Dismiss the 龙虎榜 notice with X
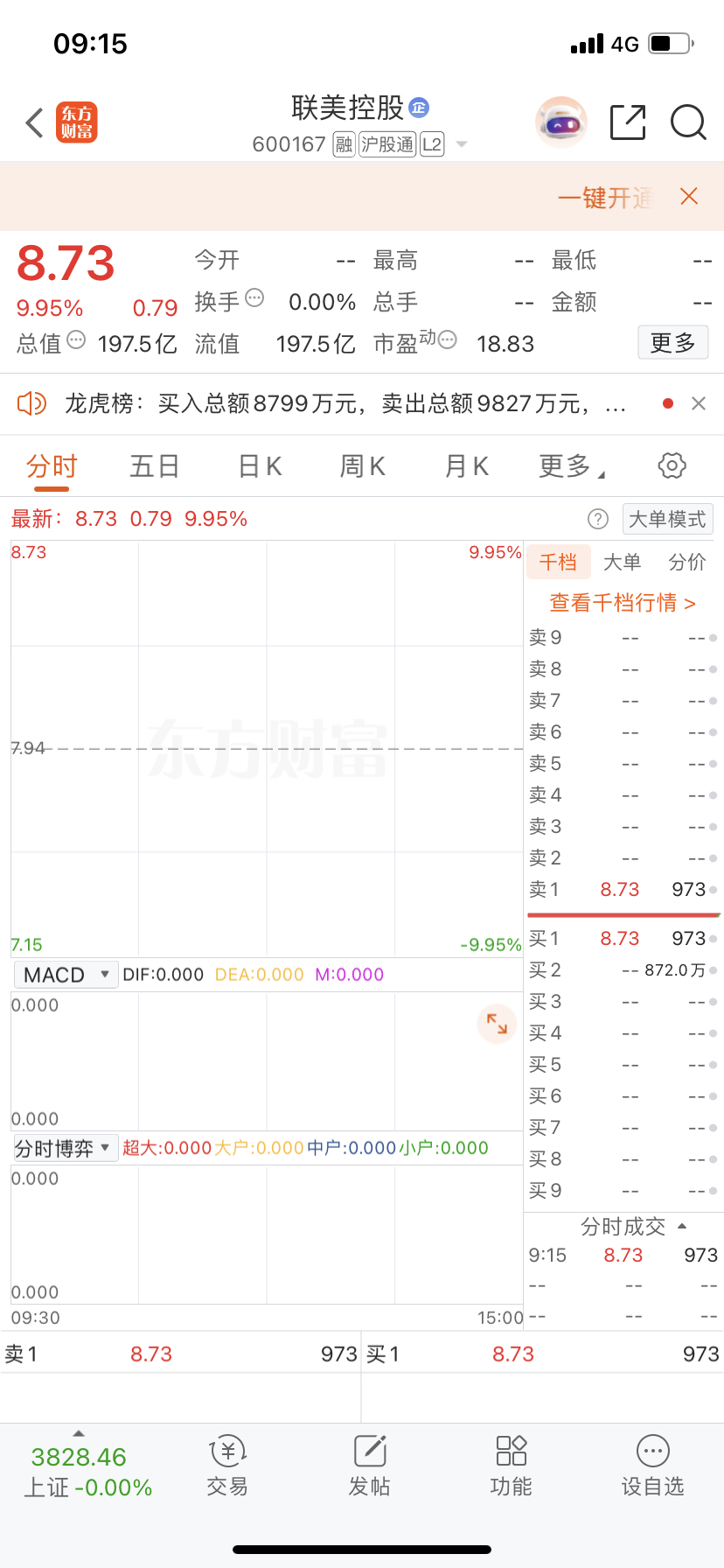 (699, 403)
